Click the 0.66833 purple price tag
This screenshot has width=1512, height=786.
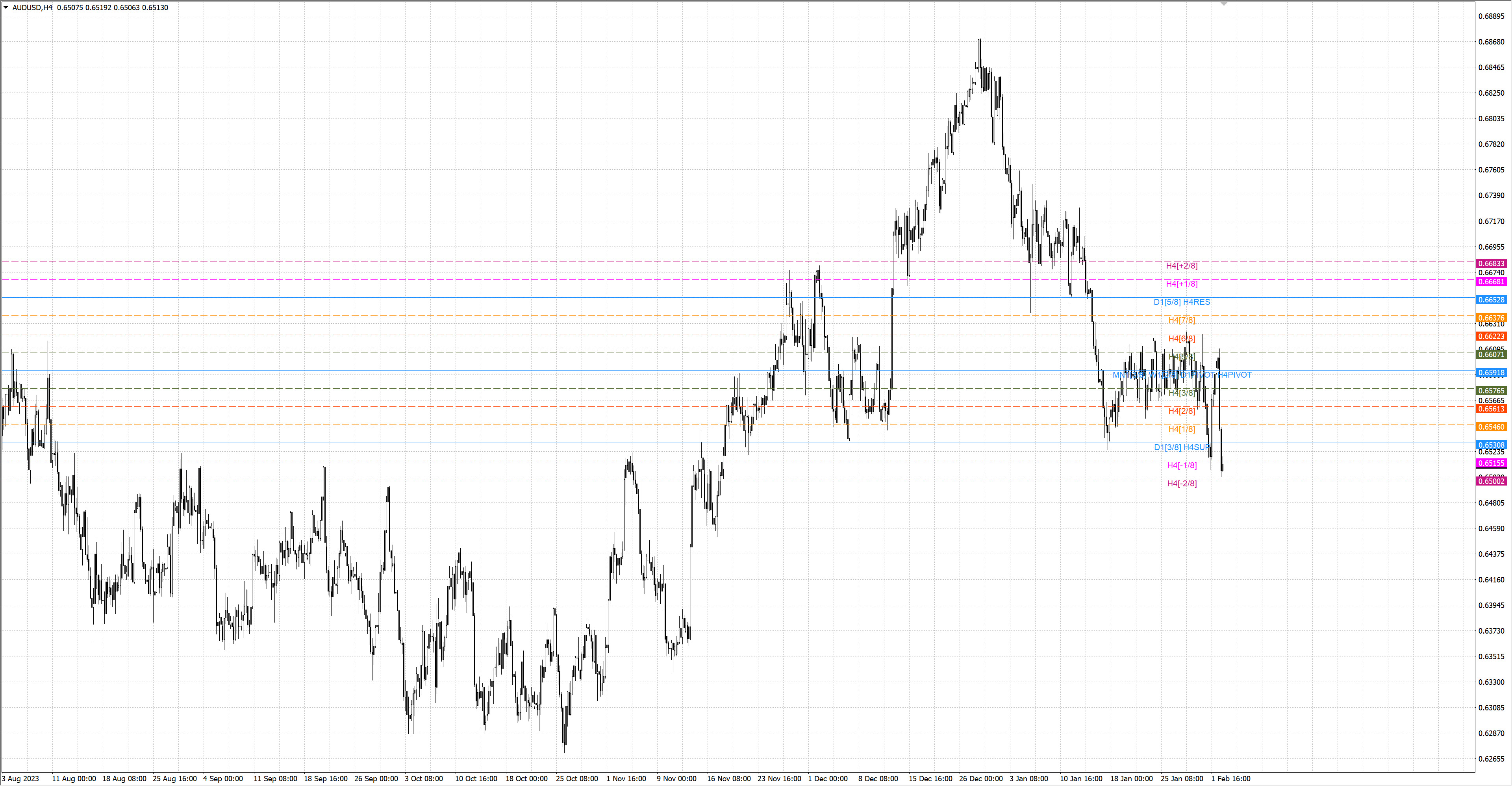point(1491,263)
